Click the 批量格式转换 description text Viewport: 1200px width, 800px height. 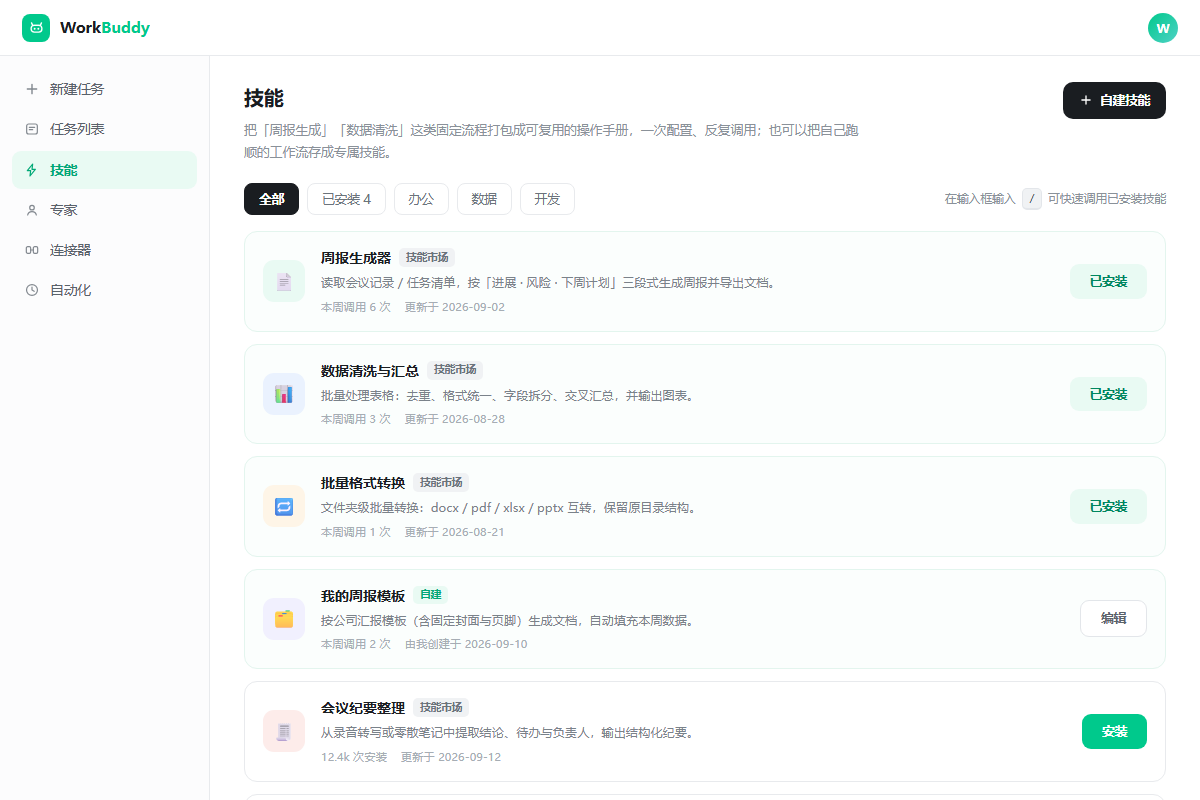[x=508, y=508]
